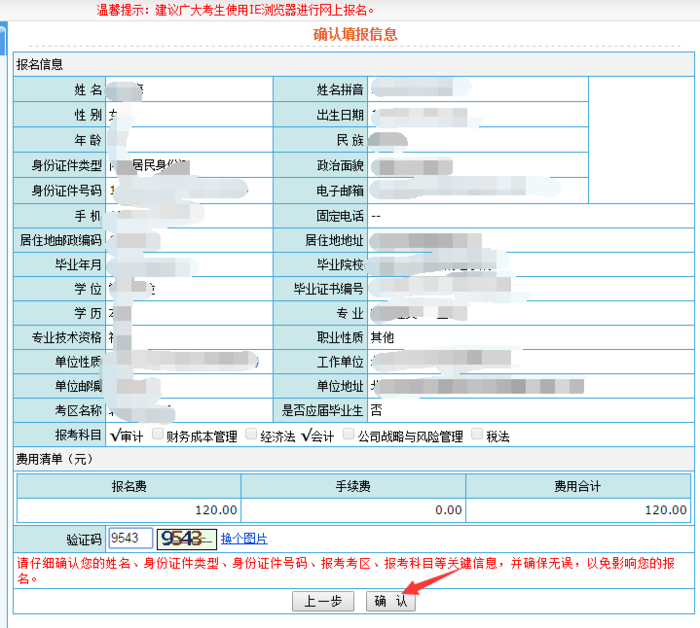Click the 换个图片 link to refresh captcha
Viewport: 700px width, 628px height.
point(244,539)
